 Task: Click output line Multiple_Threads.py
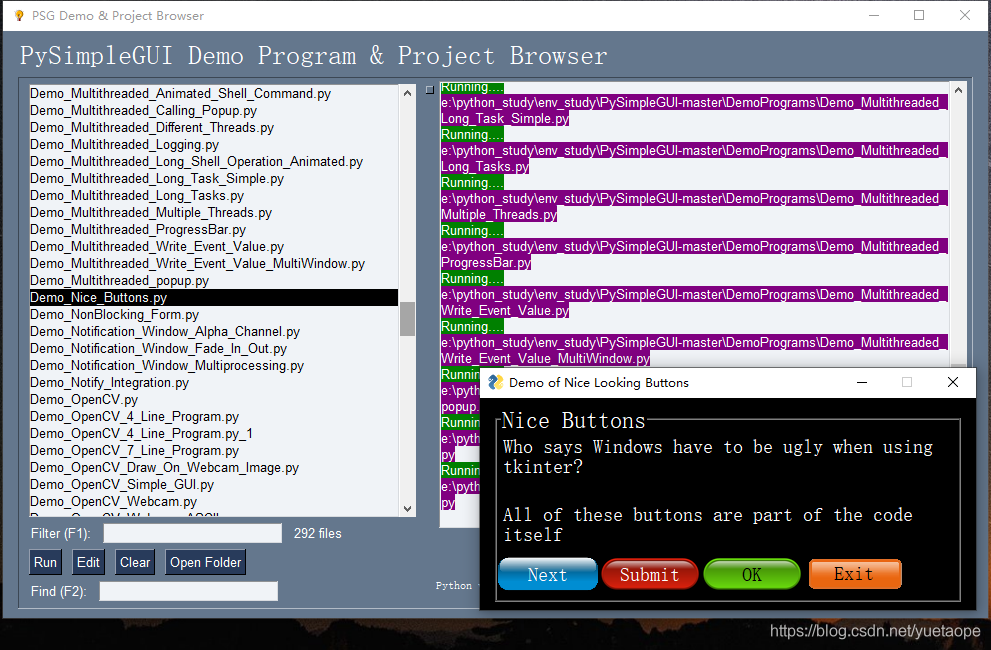click(499, 214)
